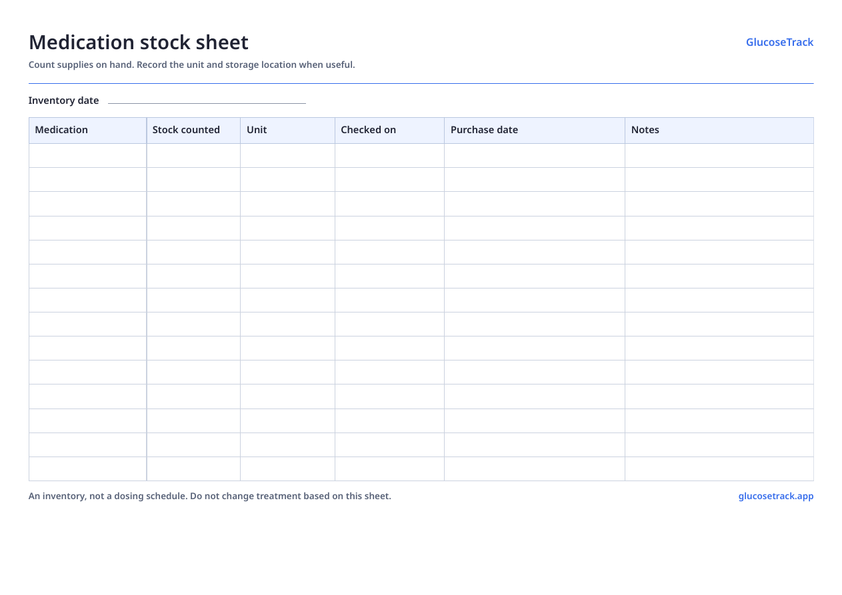Select the Notes column header
The image size is (842, 595).
[719, 130]
